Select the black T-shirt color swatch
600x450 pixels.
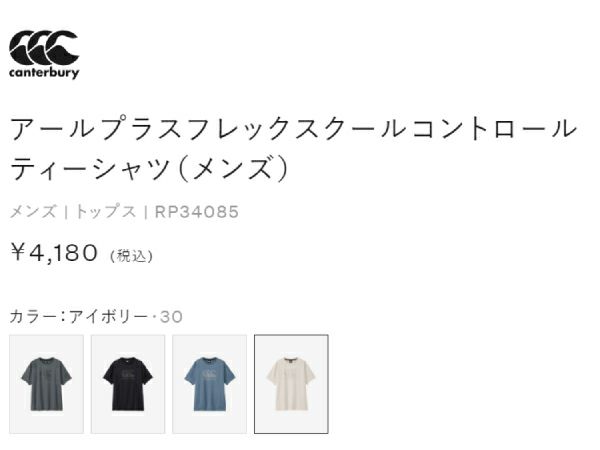[x=128, y=384]
